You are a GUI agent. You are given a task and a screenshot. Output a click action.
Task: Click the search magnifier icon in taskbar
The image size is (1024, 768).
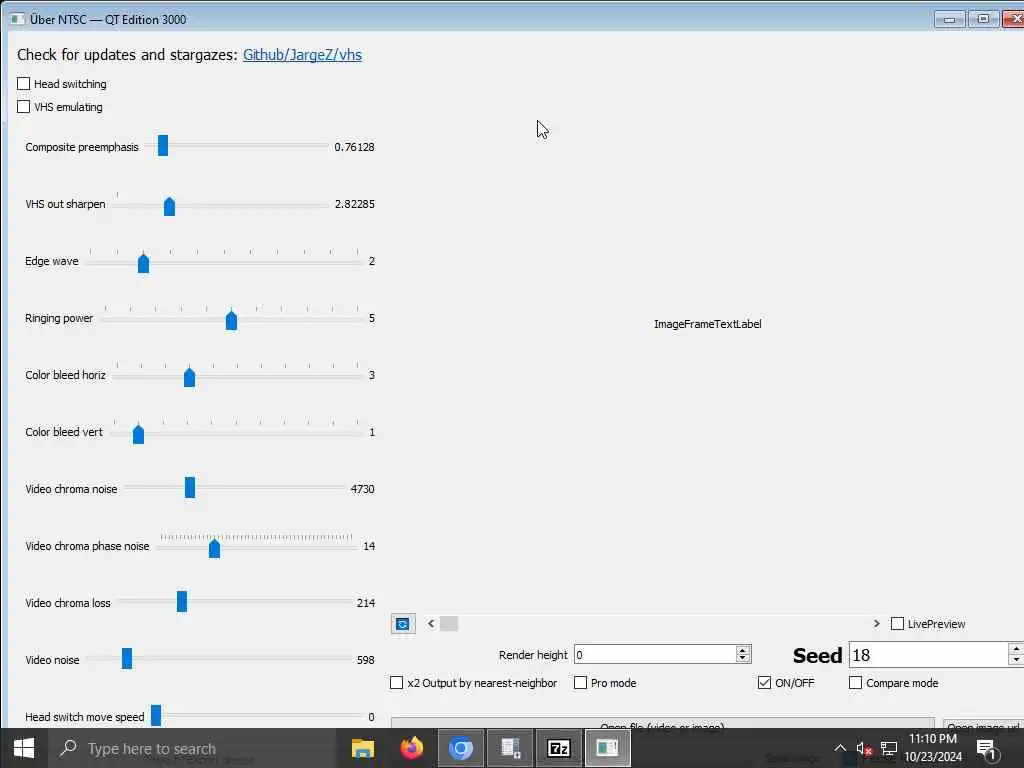point(68,748)
